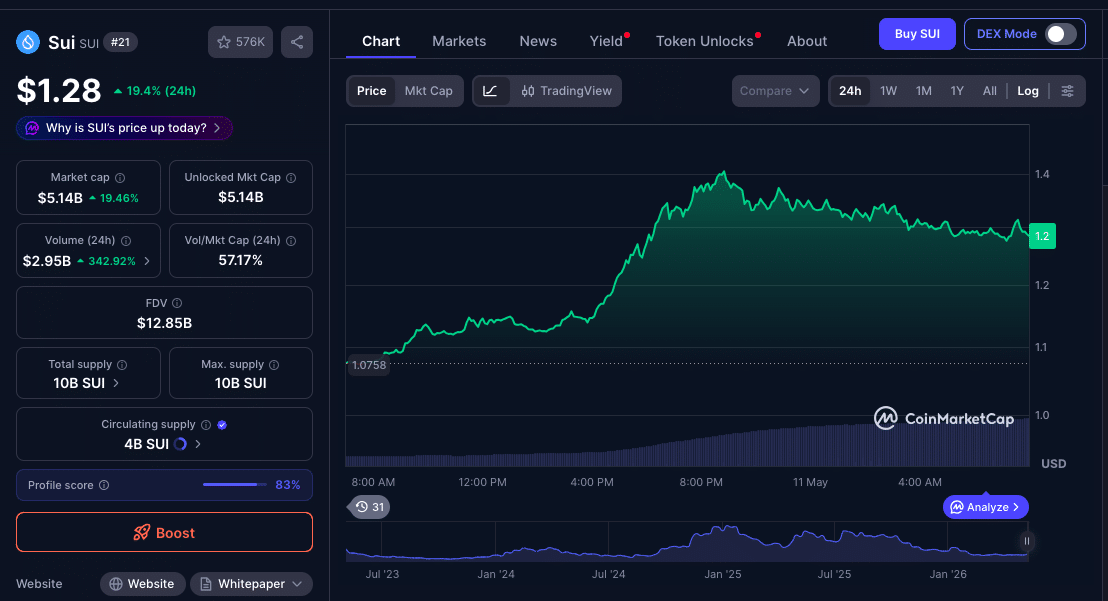Toggle the DEX Mode switch
The width and height of the screenshot is (1108, 601).
[1061, 34]
